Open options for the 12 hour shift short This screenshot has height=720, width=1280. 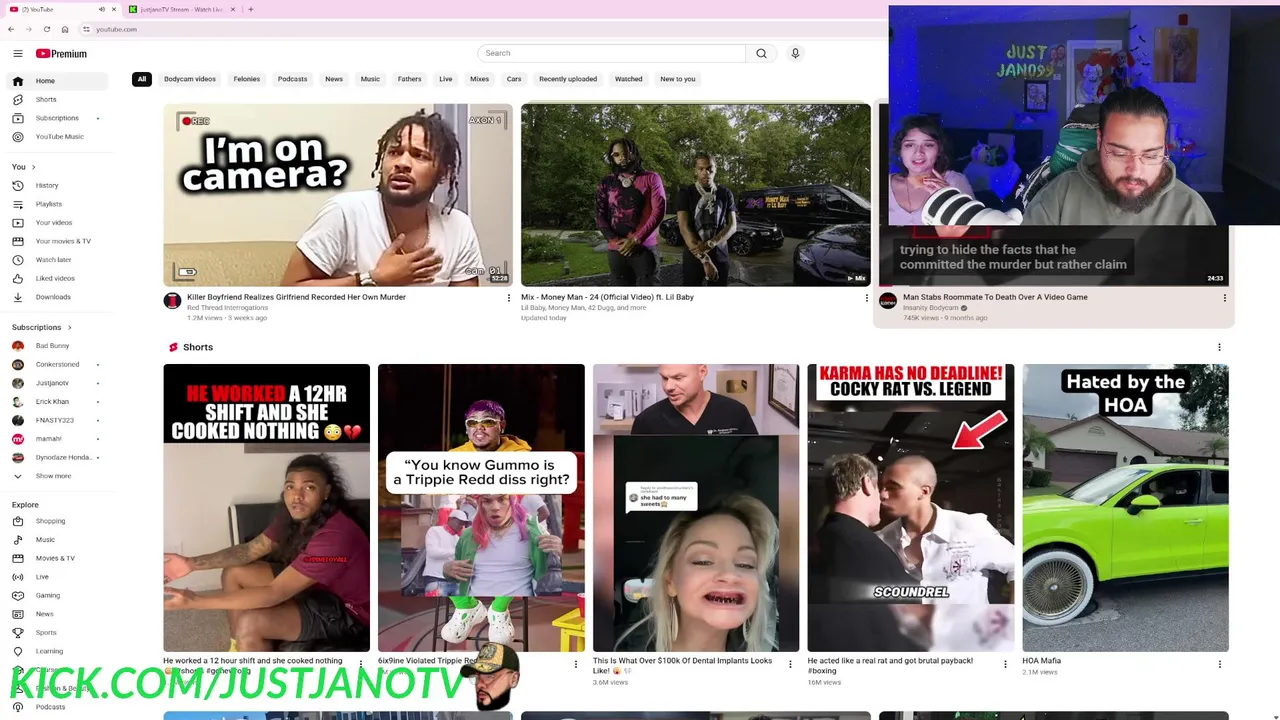click(361, 664)
